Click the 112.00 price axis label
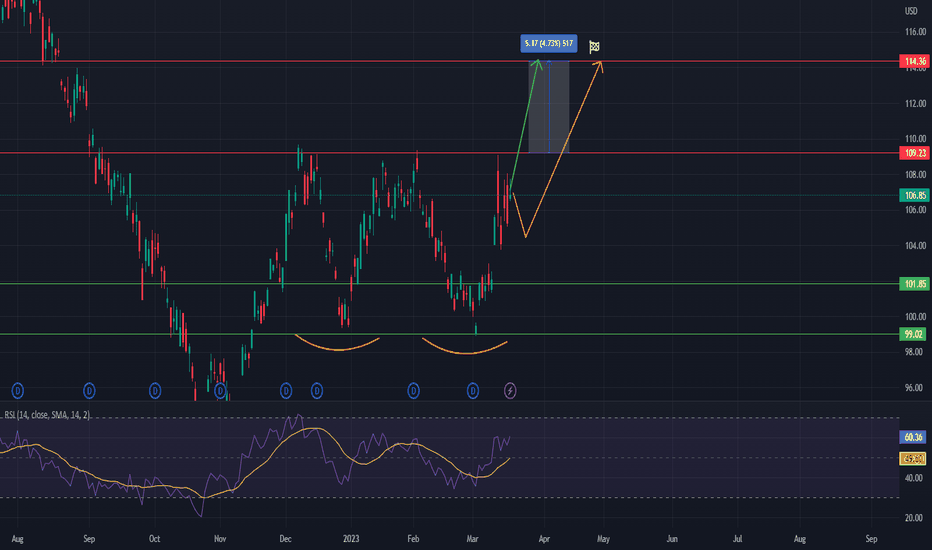This screenshot has width=932, height=550. click(x=915, y=103)
